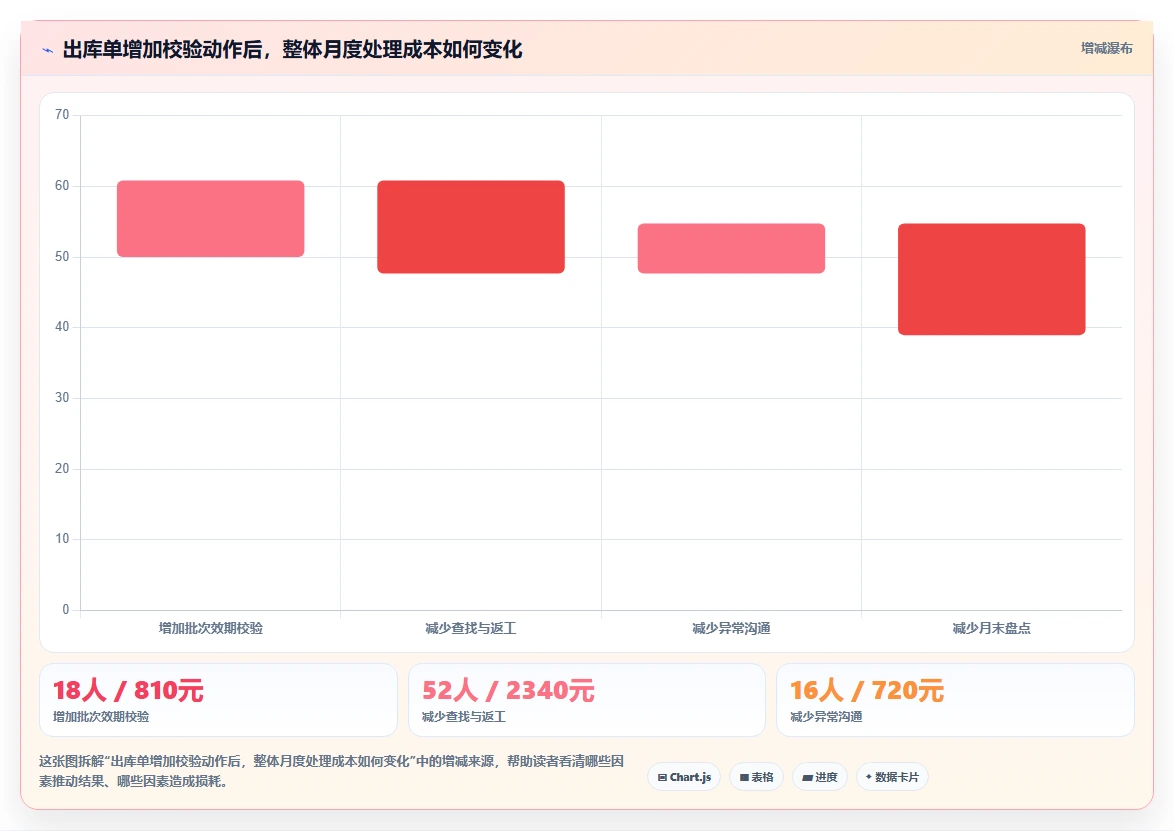Click y-axis value 30
Image resolution: width=1174 pixels, height=831 pixels.
[62, 398]
